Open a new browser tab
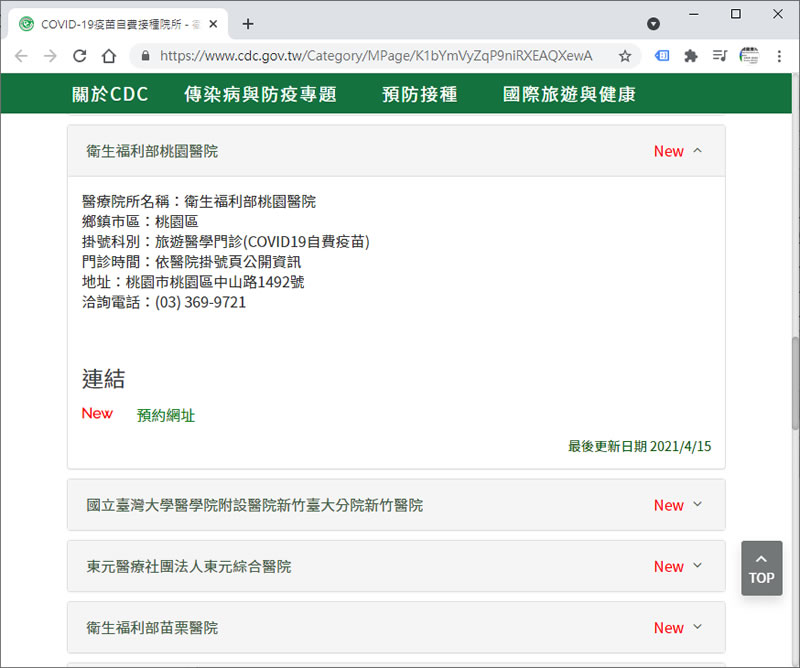Screen dimensions: 800x668 [248, 24]
